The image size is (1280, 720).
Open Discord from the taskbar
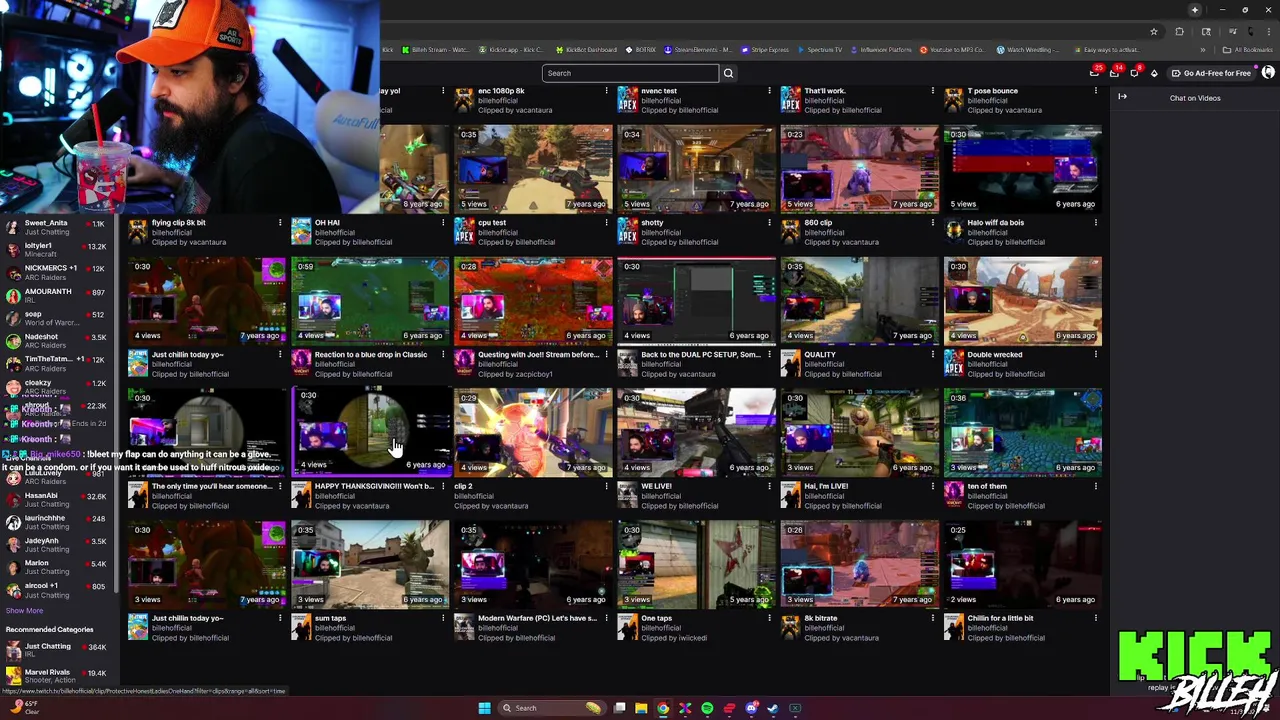752,708
